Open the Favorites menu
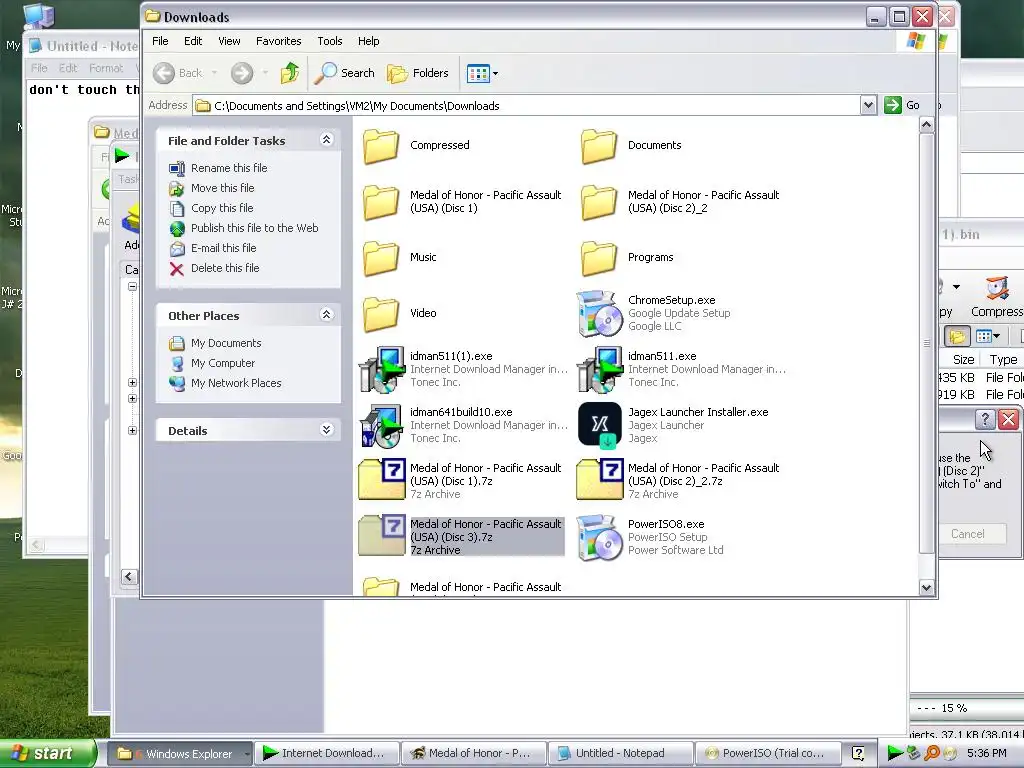This screenshot has width=1024, height=768. point(278,41)
